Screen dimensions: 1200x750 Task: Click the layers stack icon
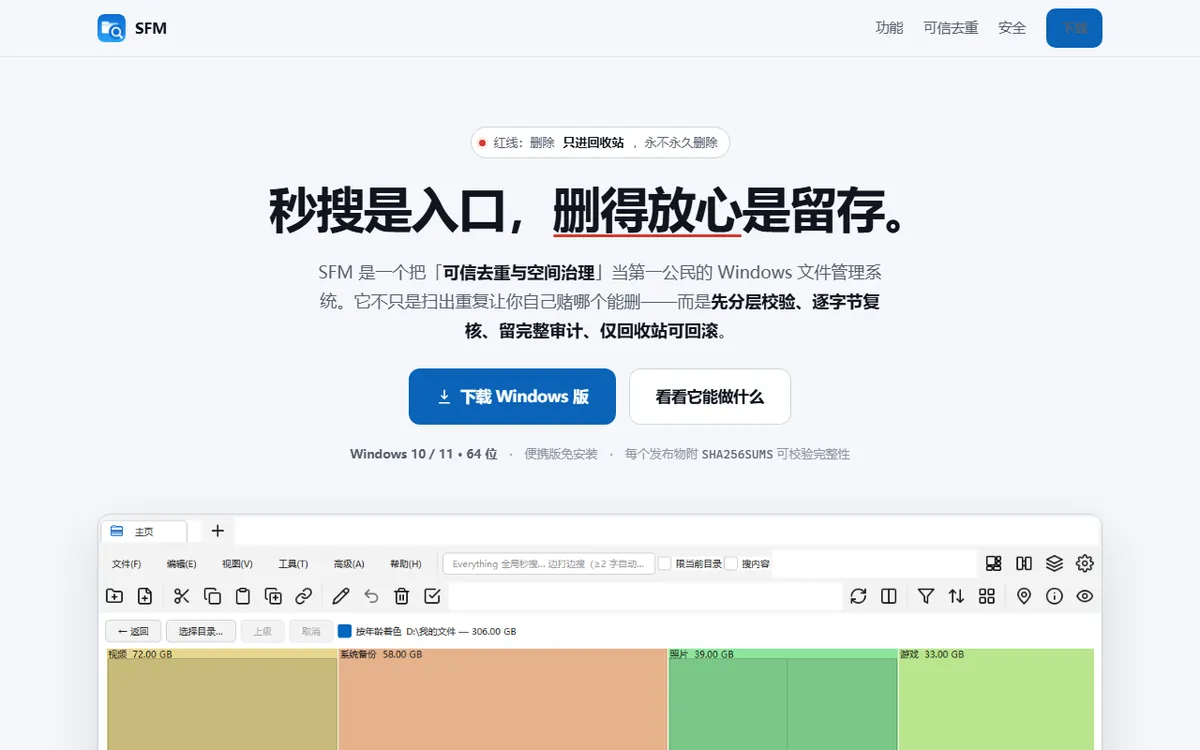pos(1054,563)
